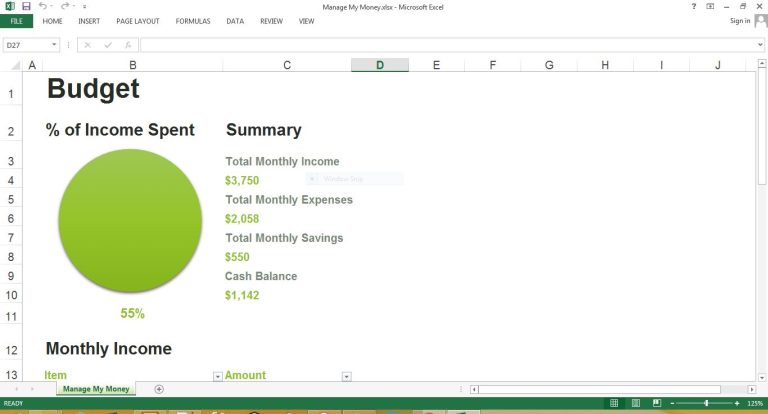This screenshot has width=768, height=414.
Task: Click the Undo arrow in quick access toolbar
Action: pyautogui.click(x=43, y=6)
